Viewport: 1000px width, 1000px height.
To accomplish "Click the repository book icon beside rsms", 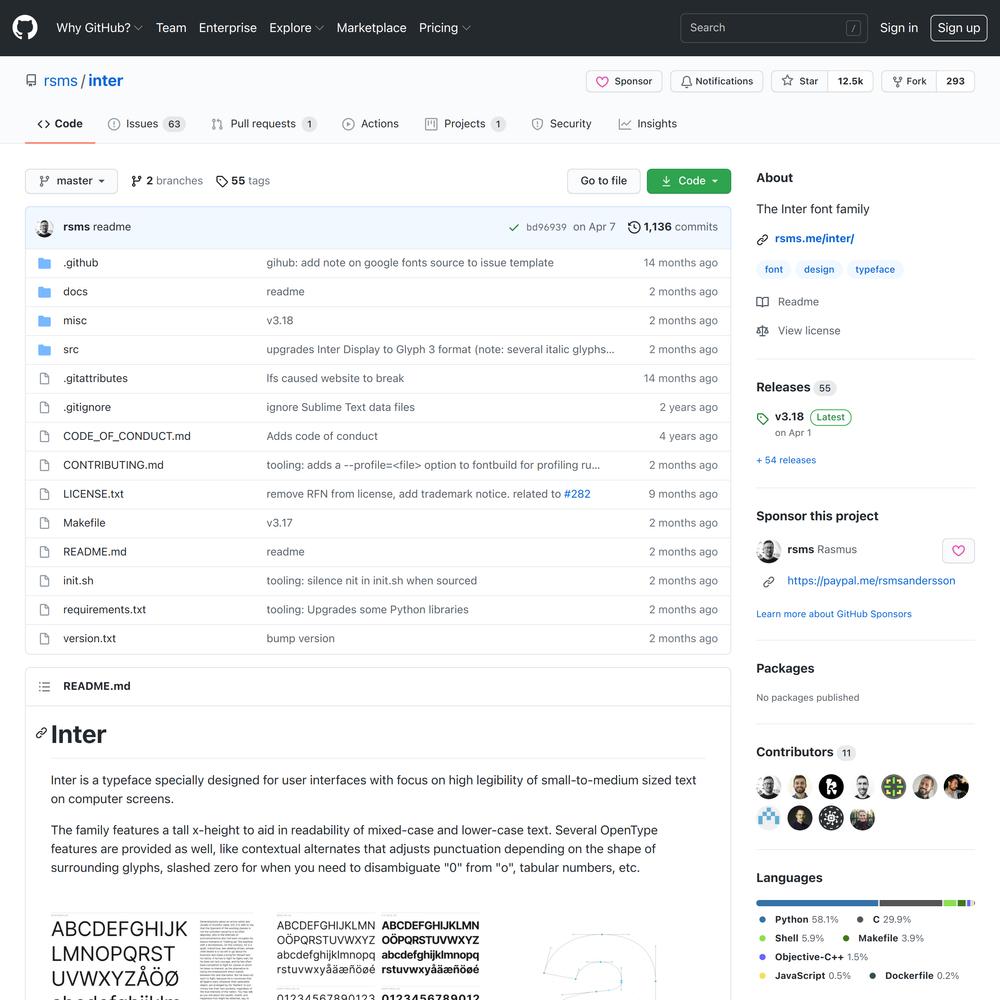I will click(x=31, y=80).
